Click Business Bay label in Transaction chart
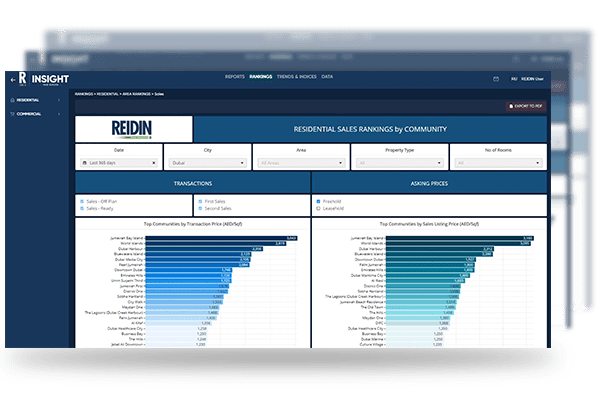Viewport: 615px width, 418px height. (x=132, y=334)
